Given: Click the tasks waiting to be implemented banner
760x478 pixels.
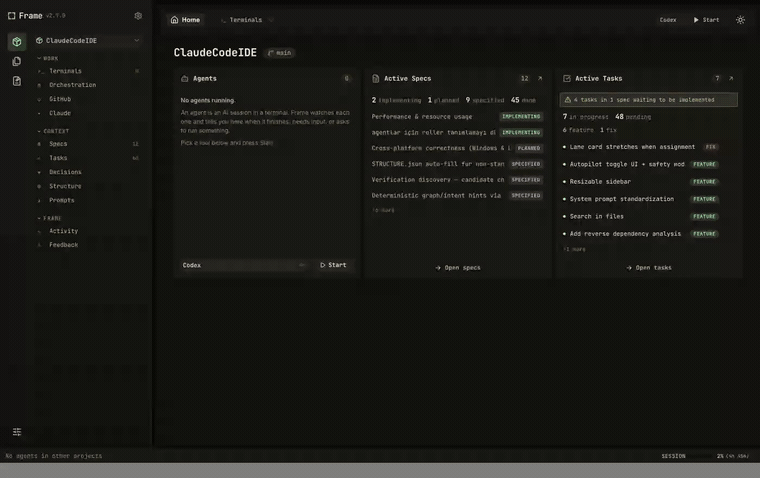Looking at the screenshot, I should [x=649, y=100].
